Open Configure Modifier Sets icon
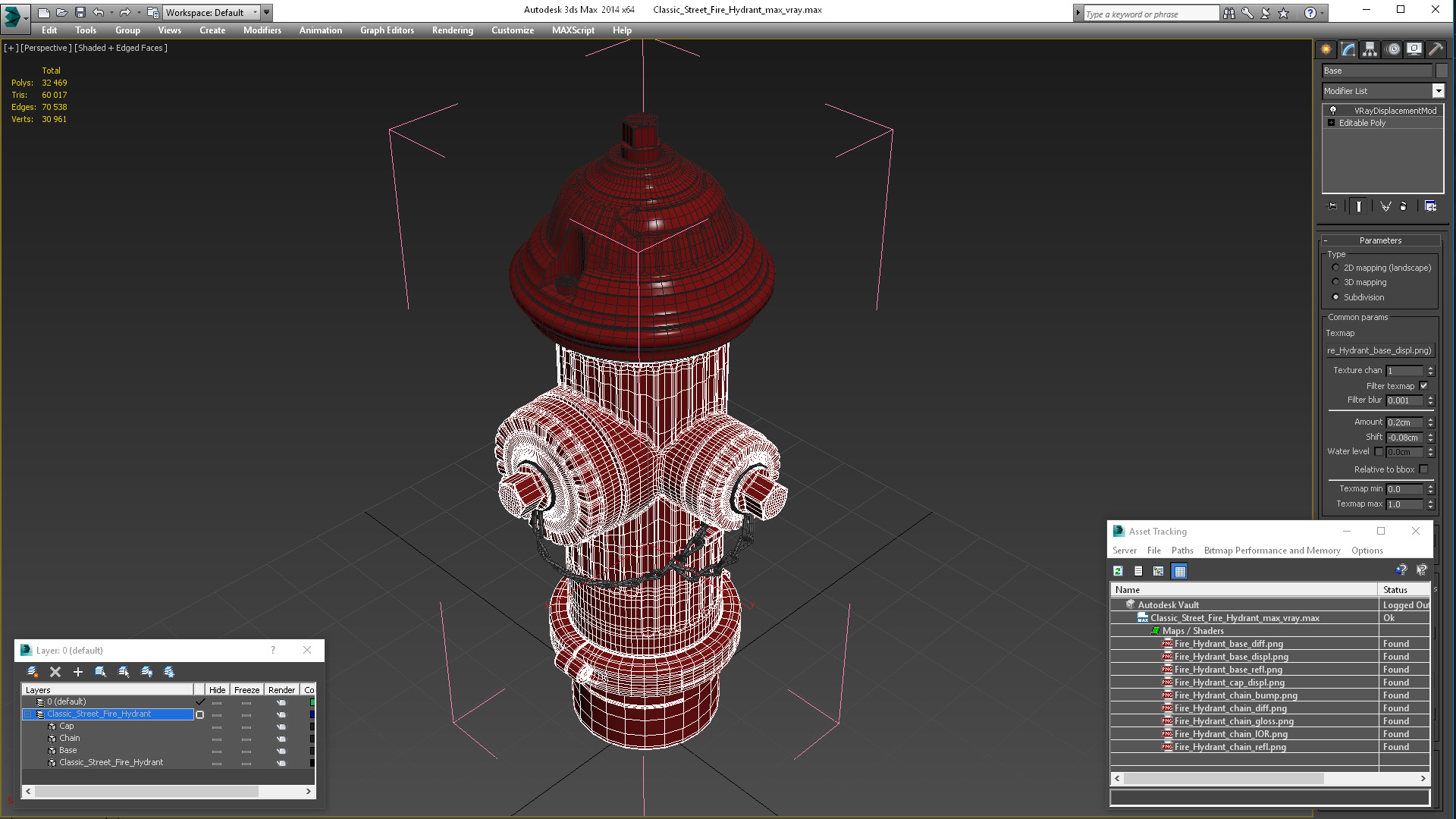 1430,206
